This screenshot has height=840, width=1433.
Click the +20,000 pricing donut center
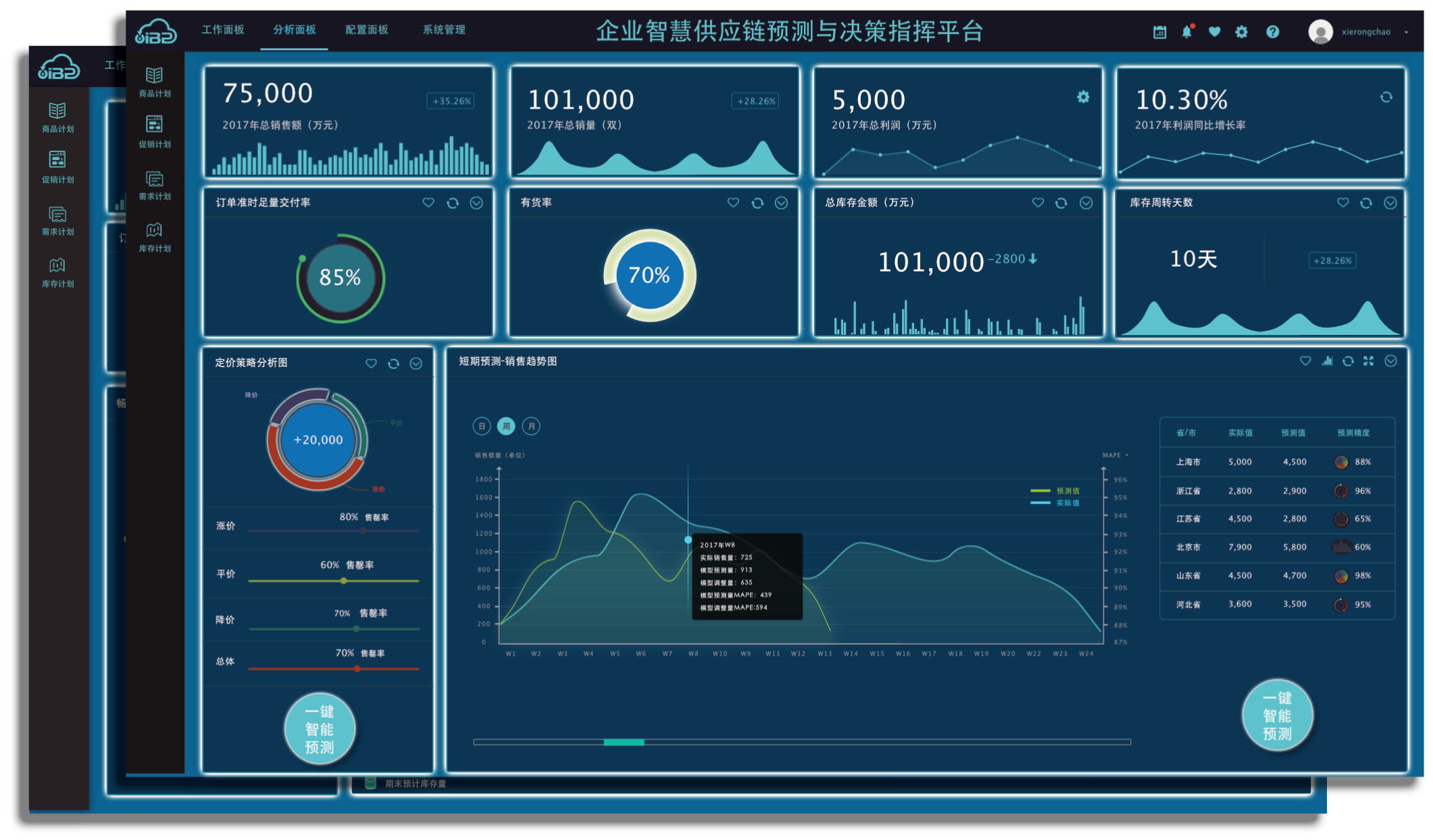[318, 440]
